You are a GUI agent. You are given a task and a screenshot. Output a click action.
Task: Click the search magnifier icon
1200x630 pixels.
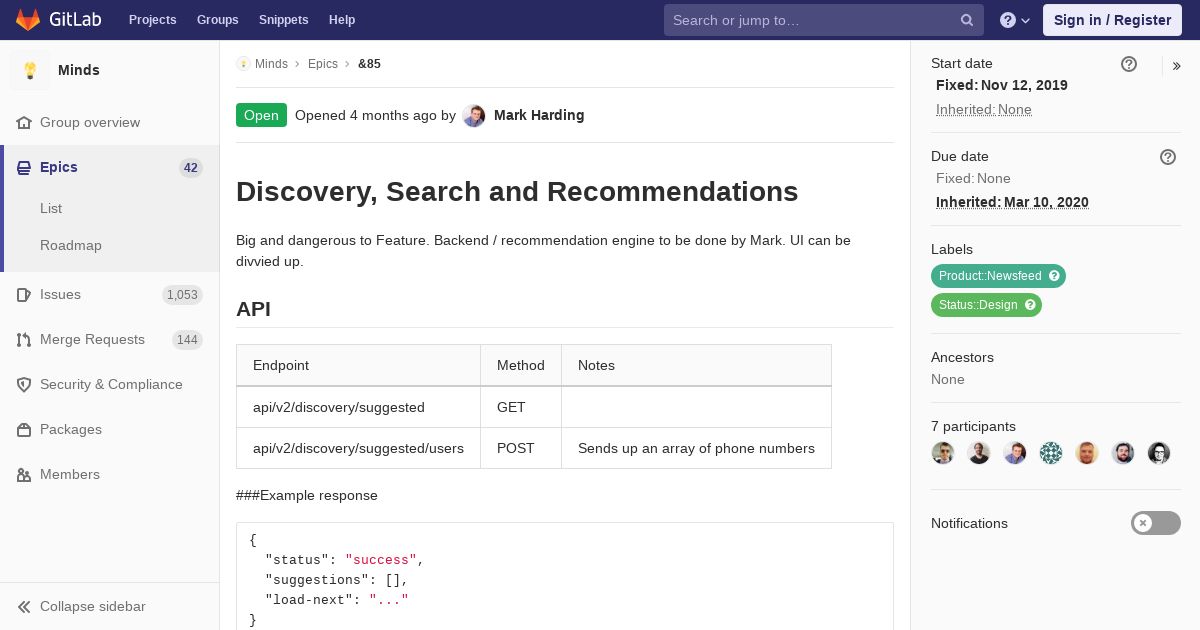point(967,20)
